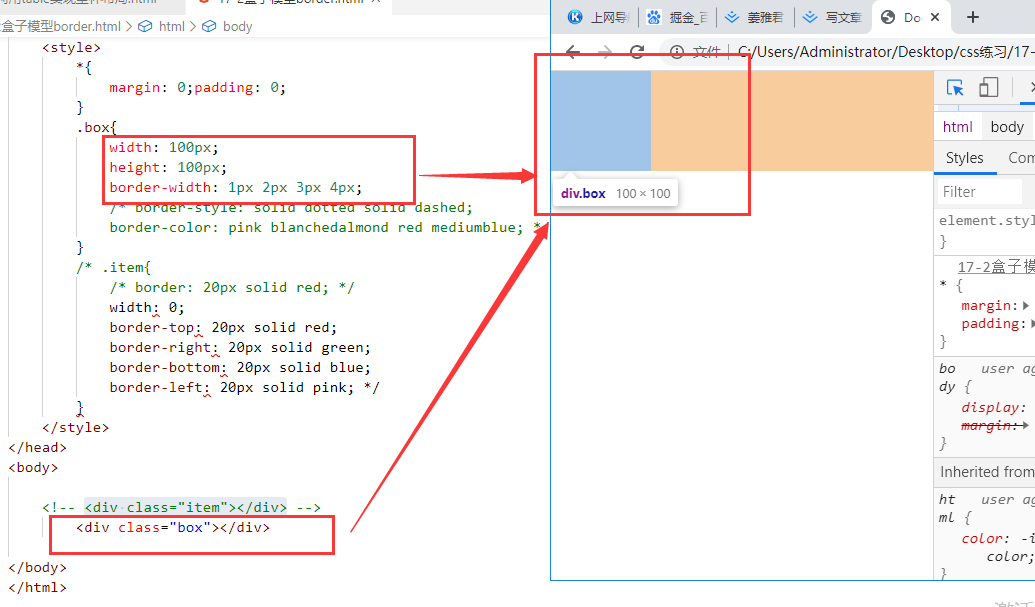Go forward in the browser

pos(605,51)
